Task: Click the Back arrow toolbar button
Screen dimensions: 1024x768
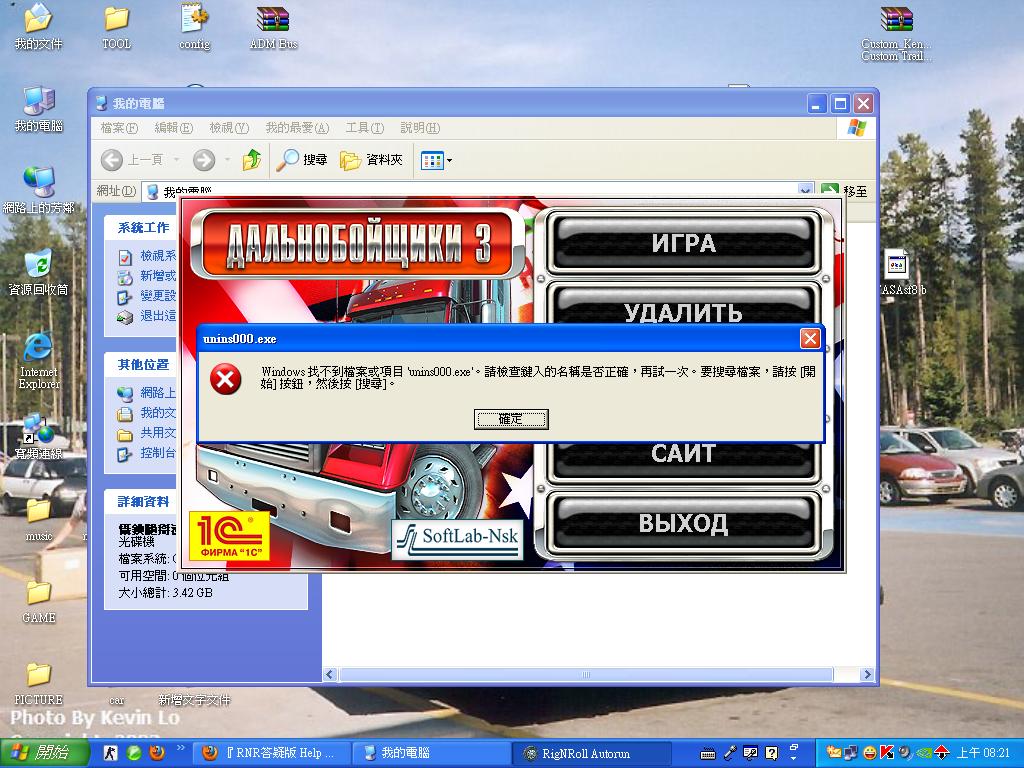Action: click(112, 159)
